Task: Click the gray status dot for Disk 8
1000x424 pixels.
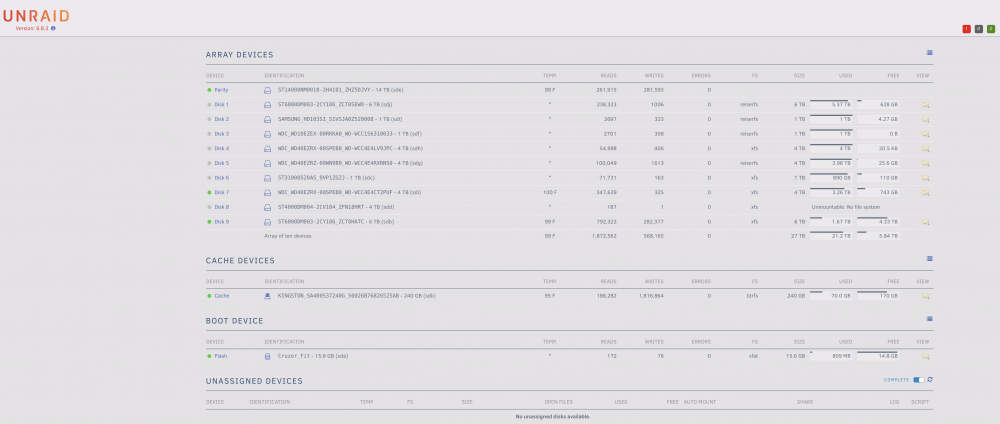Action: point(209,207)
